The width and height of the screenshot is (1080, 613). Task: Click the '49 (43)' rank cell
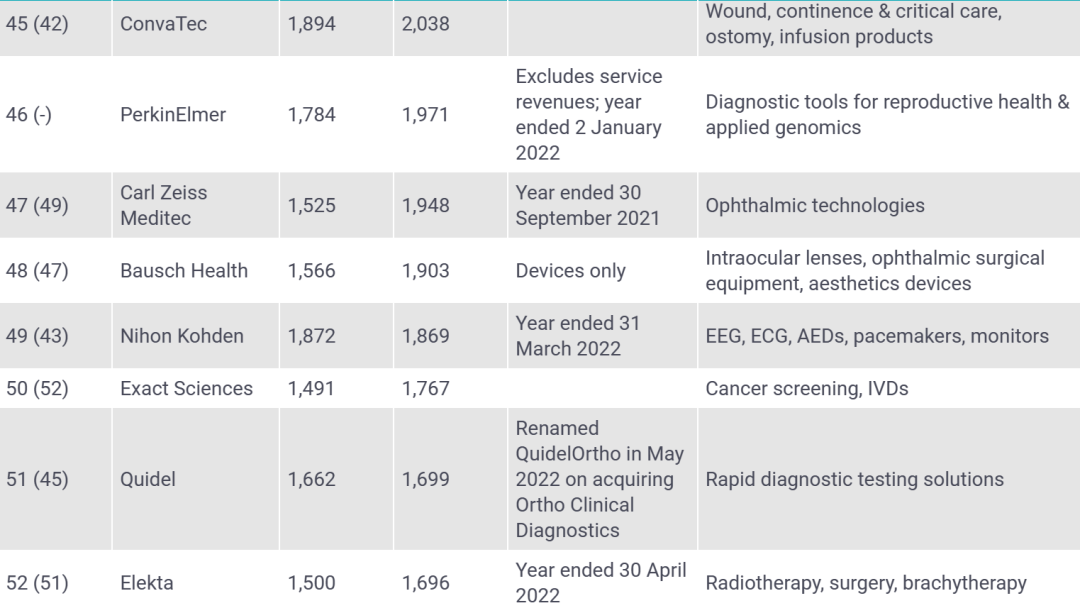point(37,336)
